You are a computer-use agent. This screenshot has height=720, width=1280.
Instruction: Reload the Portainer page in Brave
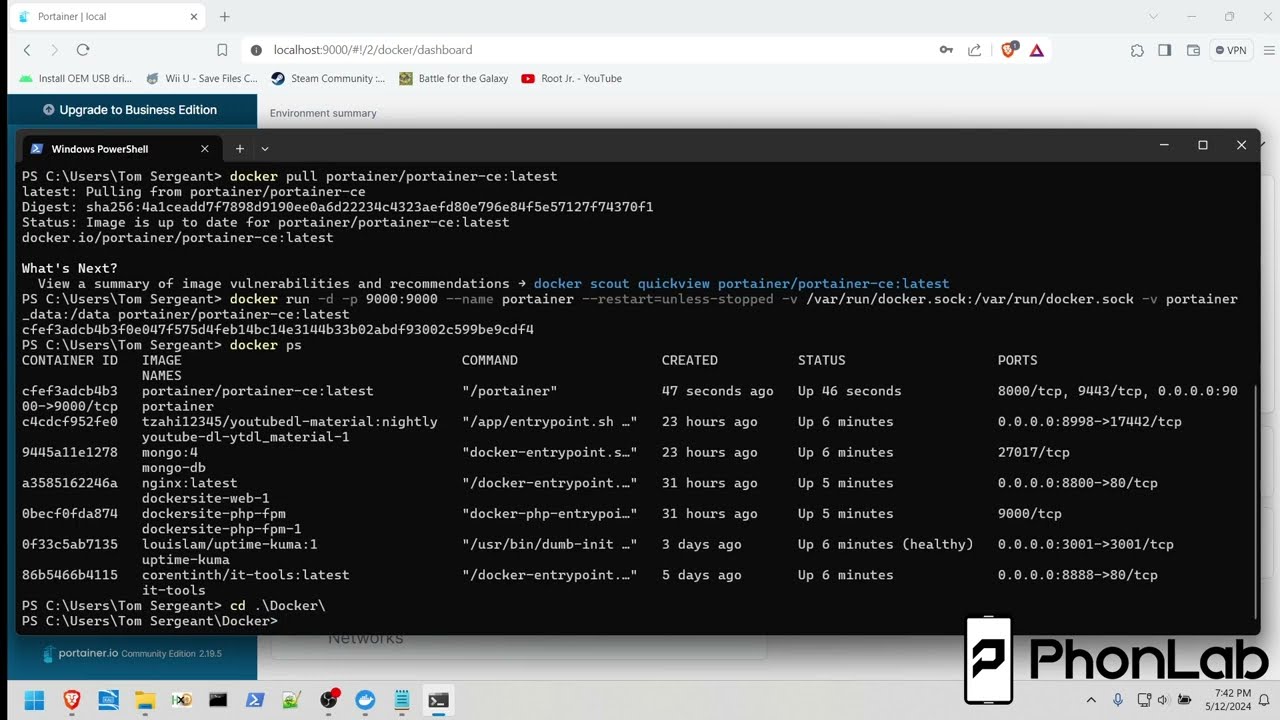click(x=83, y=50)
